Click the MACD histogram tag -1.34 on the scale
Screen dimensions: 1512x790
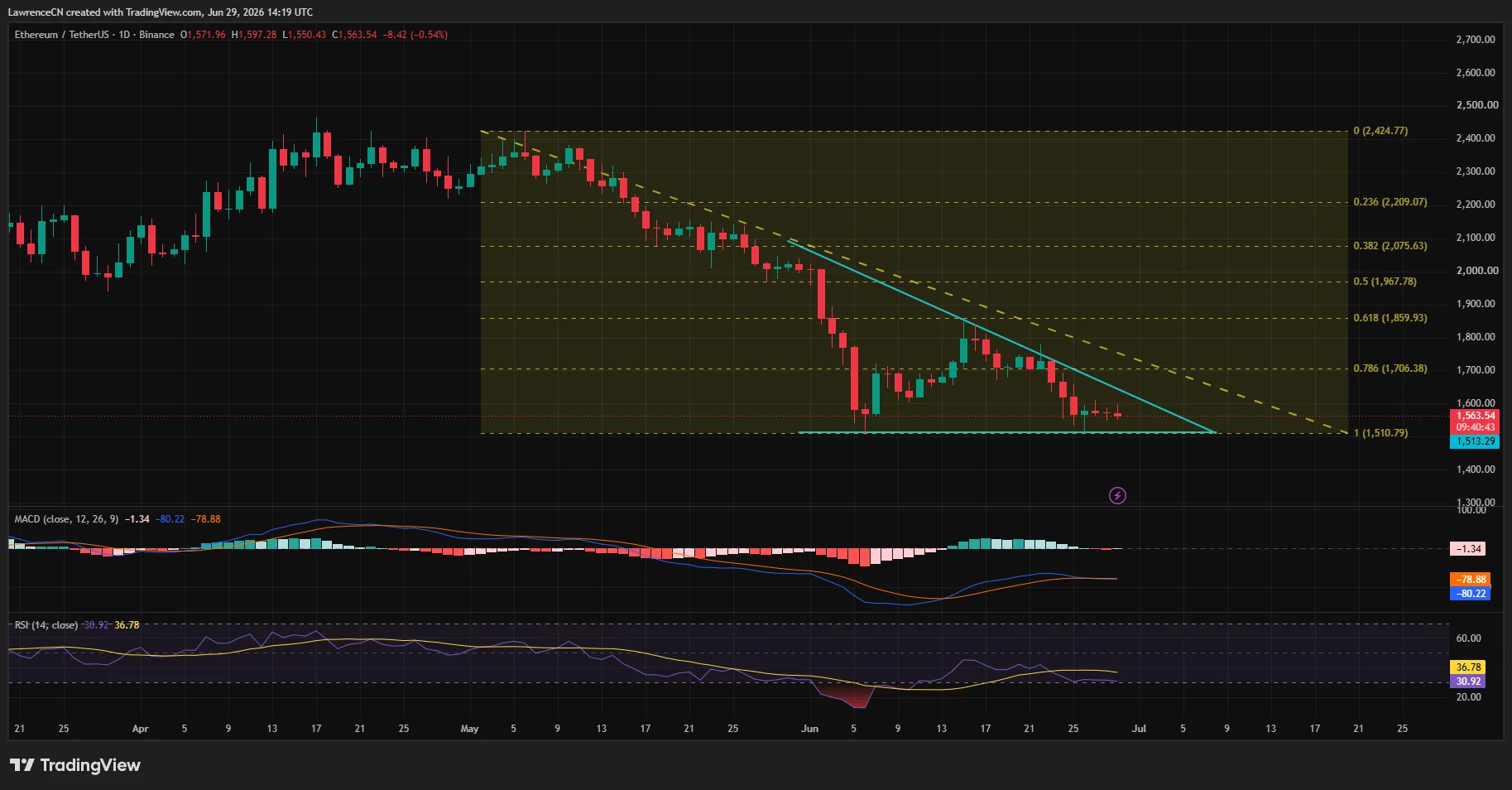point(1467,549)
